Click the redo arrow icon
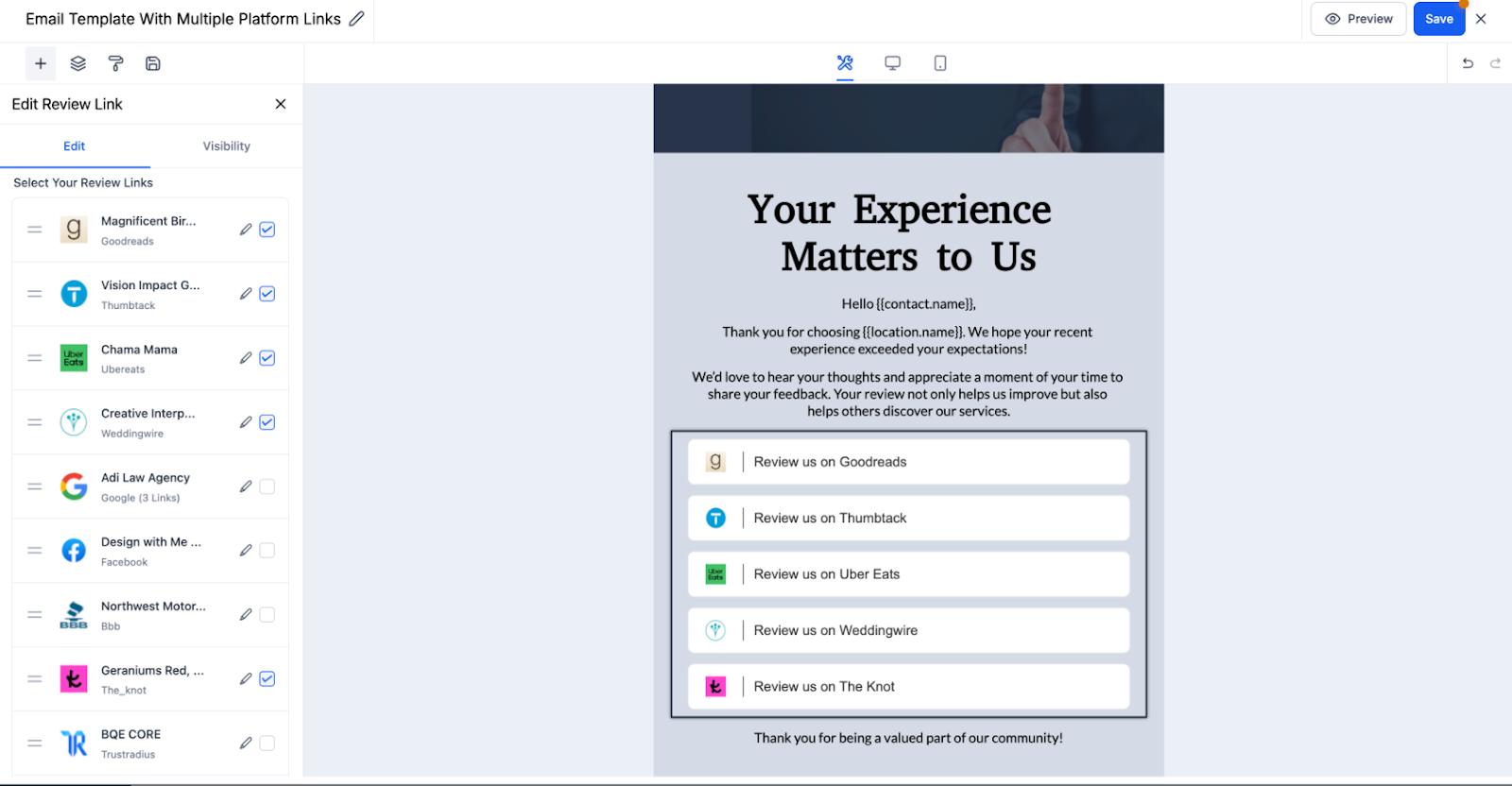Screen dimensions: 1512x786 pyautogui.click(x=1495, y=63)
